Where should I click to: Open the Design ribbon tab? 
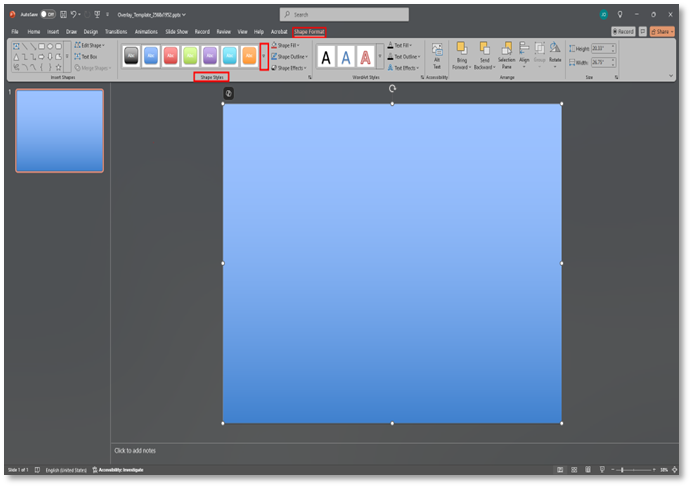(90, 31)
